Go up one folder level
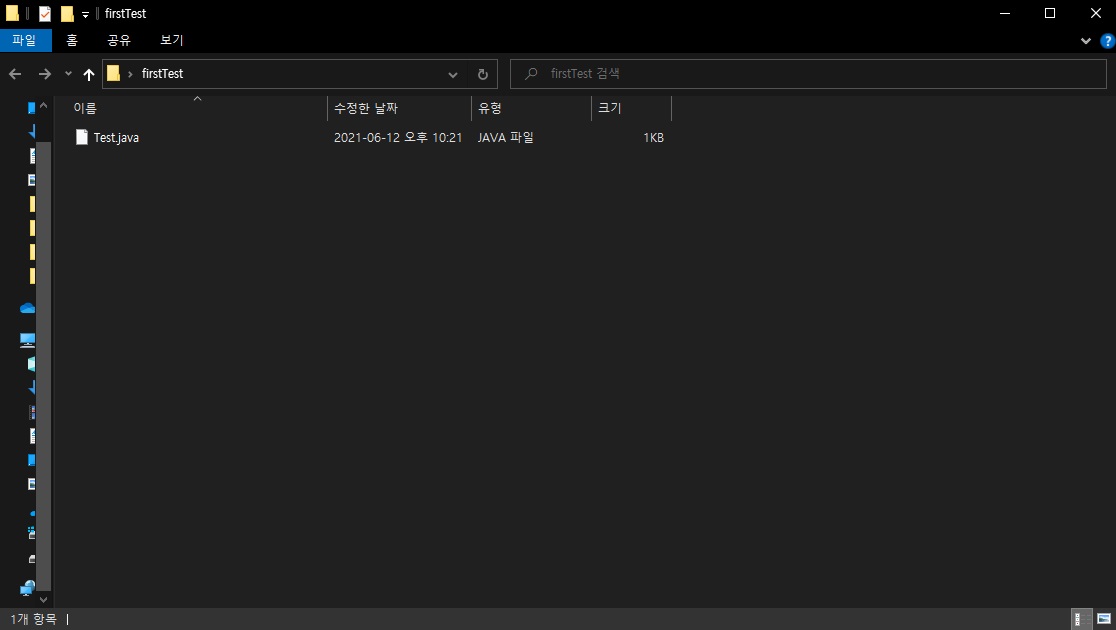This screenshot has height=630, width=1116. (89, 74)
